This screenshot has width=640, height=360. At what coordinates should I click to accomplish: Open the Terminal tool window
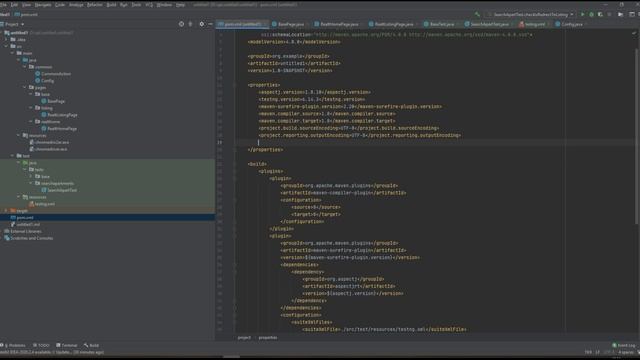coord(67,345)
